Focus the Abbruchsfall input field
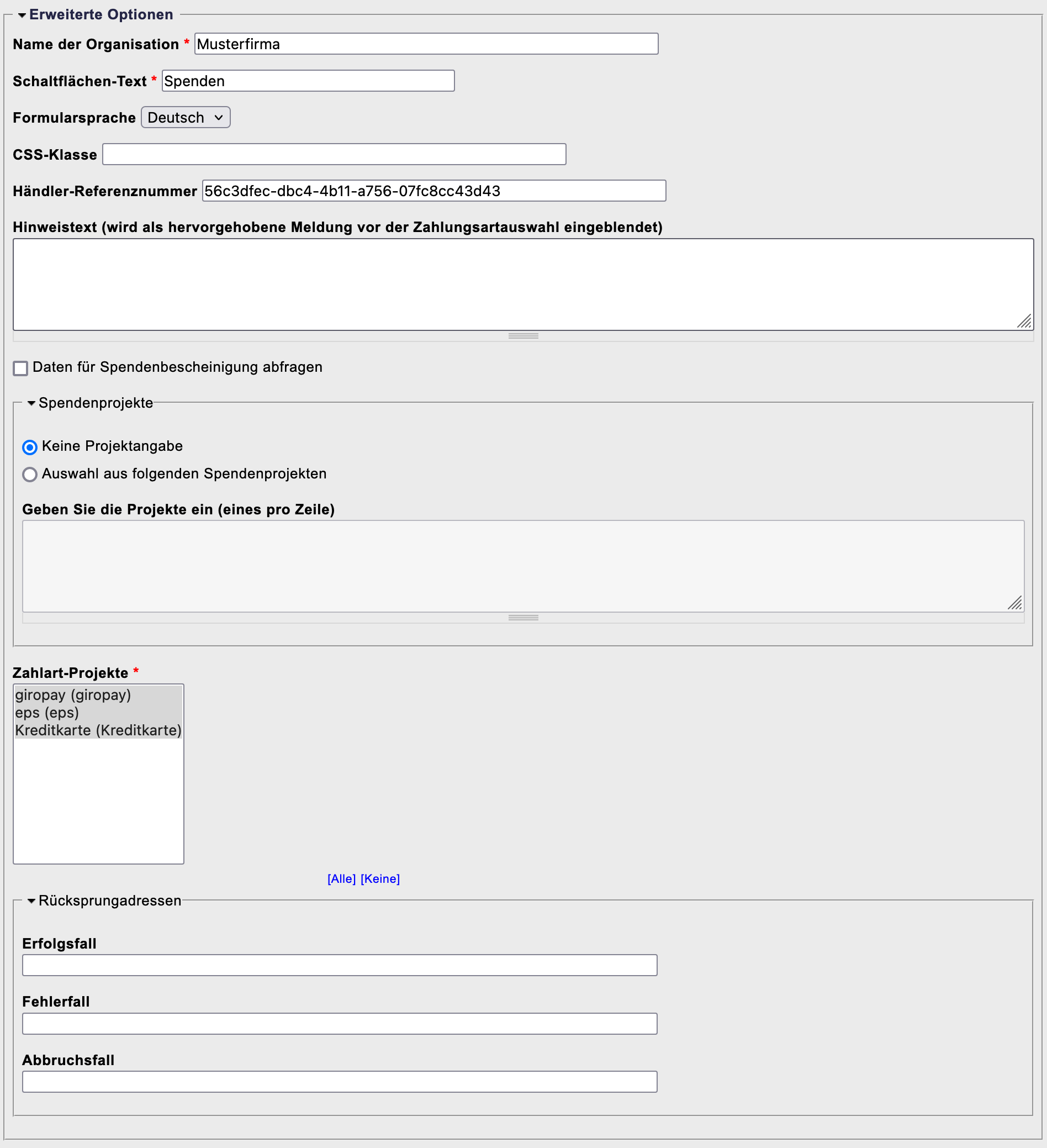This screenshot has width=1047, height=1148. click(339, 1082)
